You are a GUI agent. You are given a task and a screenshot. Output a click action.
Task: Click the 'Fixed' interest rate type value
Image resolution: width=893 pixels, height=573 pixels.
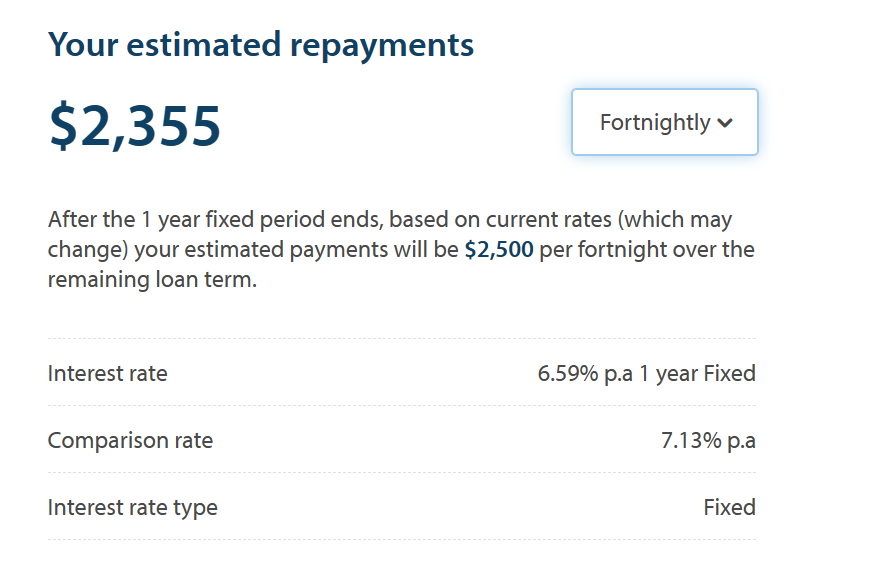pyautogui.click(x=730, y=507)
